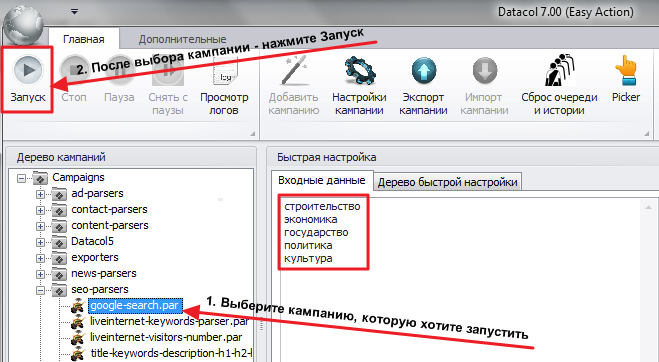Click the splitter grip between panels
659x362 pixels.
coord(261,324)
